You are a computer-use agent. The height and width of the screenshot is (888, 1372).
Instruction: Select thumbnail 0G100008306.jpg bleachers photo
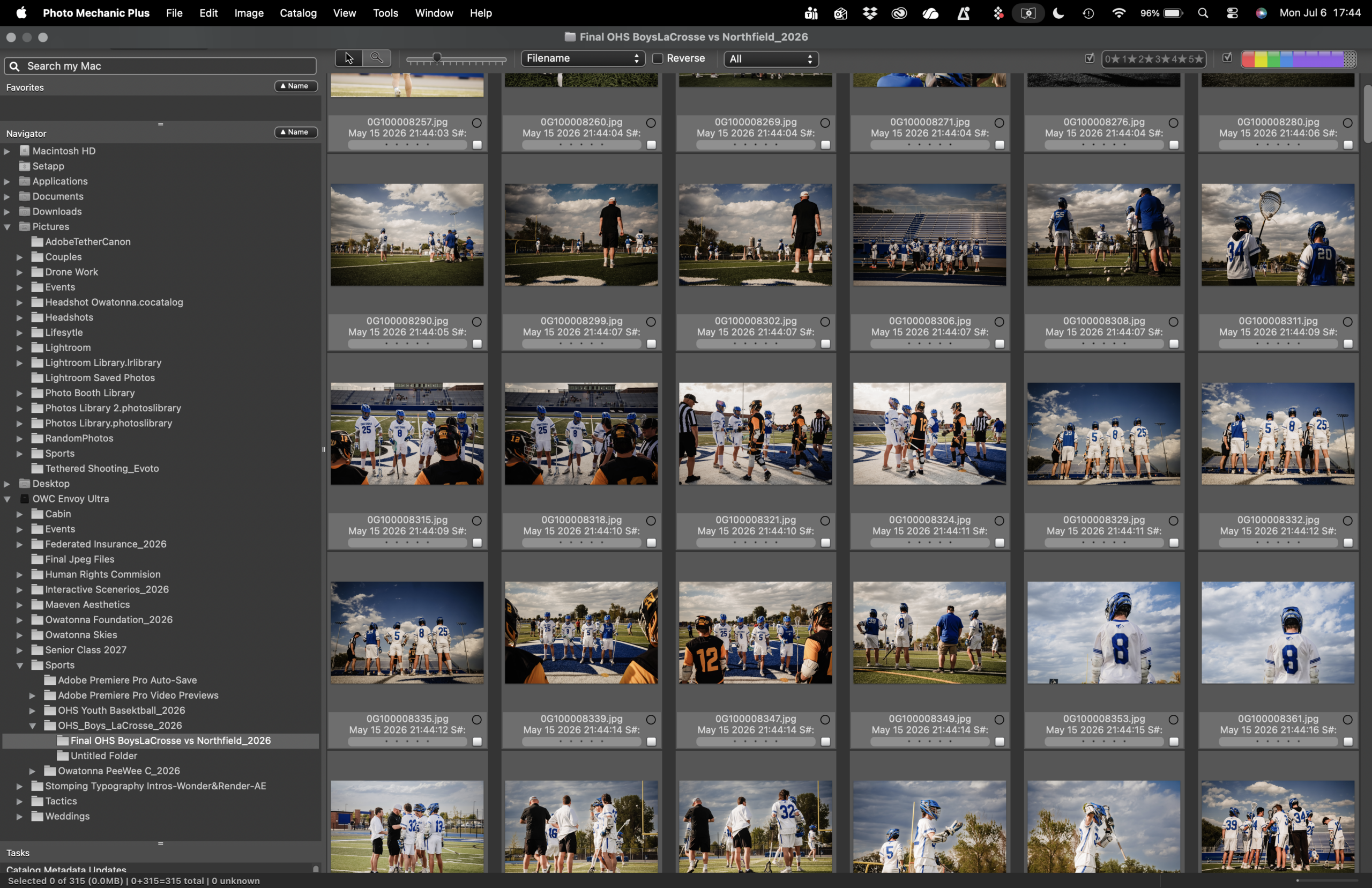[929, 235]
